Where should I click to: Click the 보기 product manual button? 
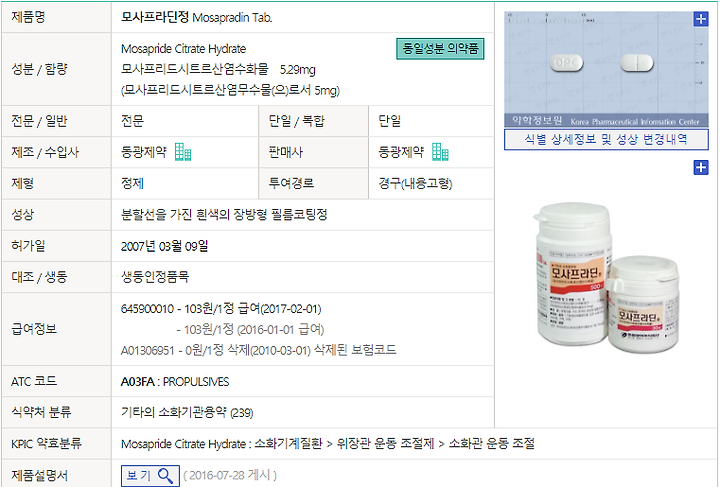[x=150, y=476]
